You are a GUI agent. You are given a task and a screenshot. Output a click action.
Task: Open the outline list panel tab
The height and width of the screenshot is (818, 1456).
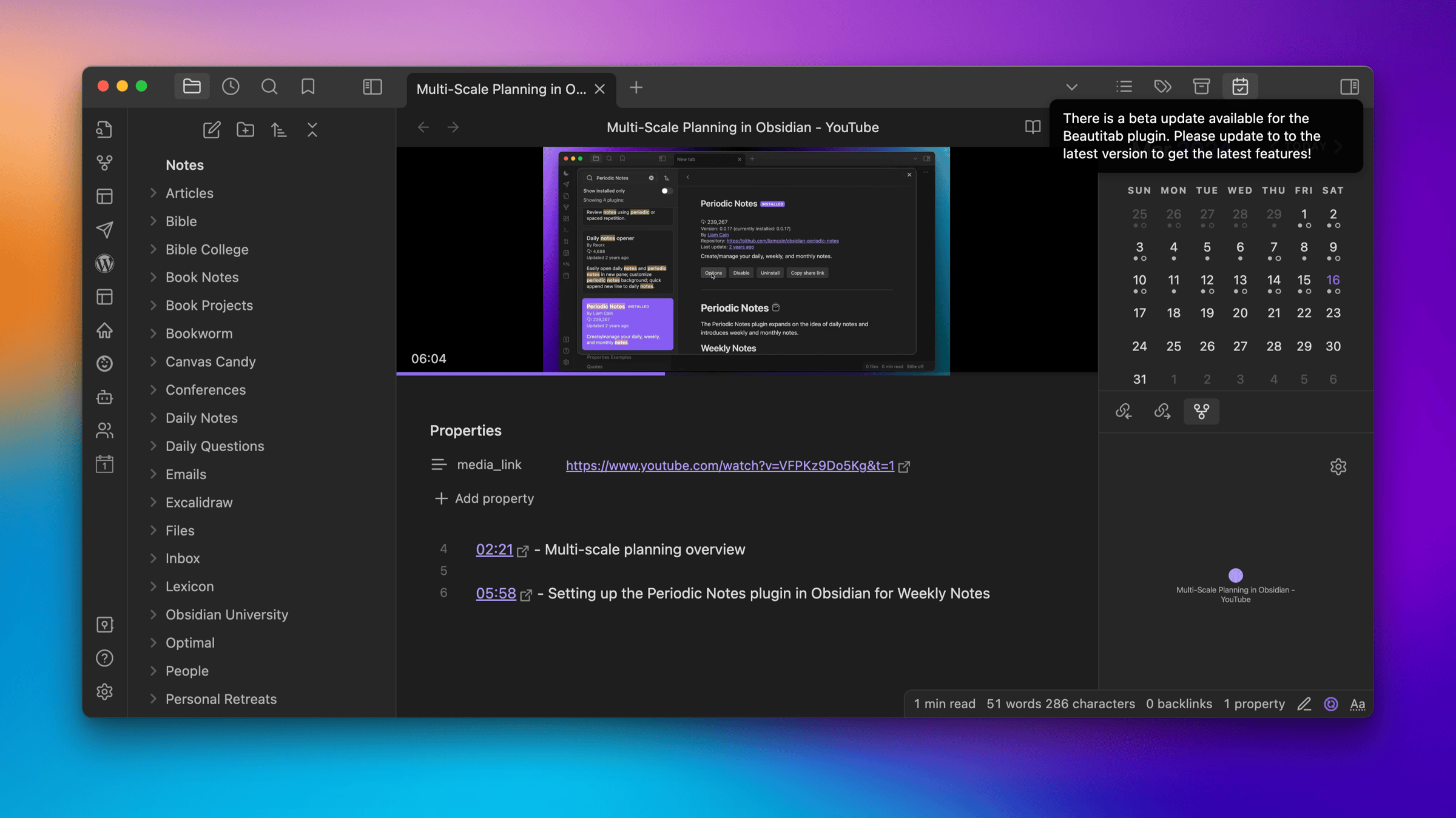[1124, 87]
